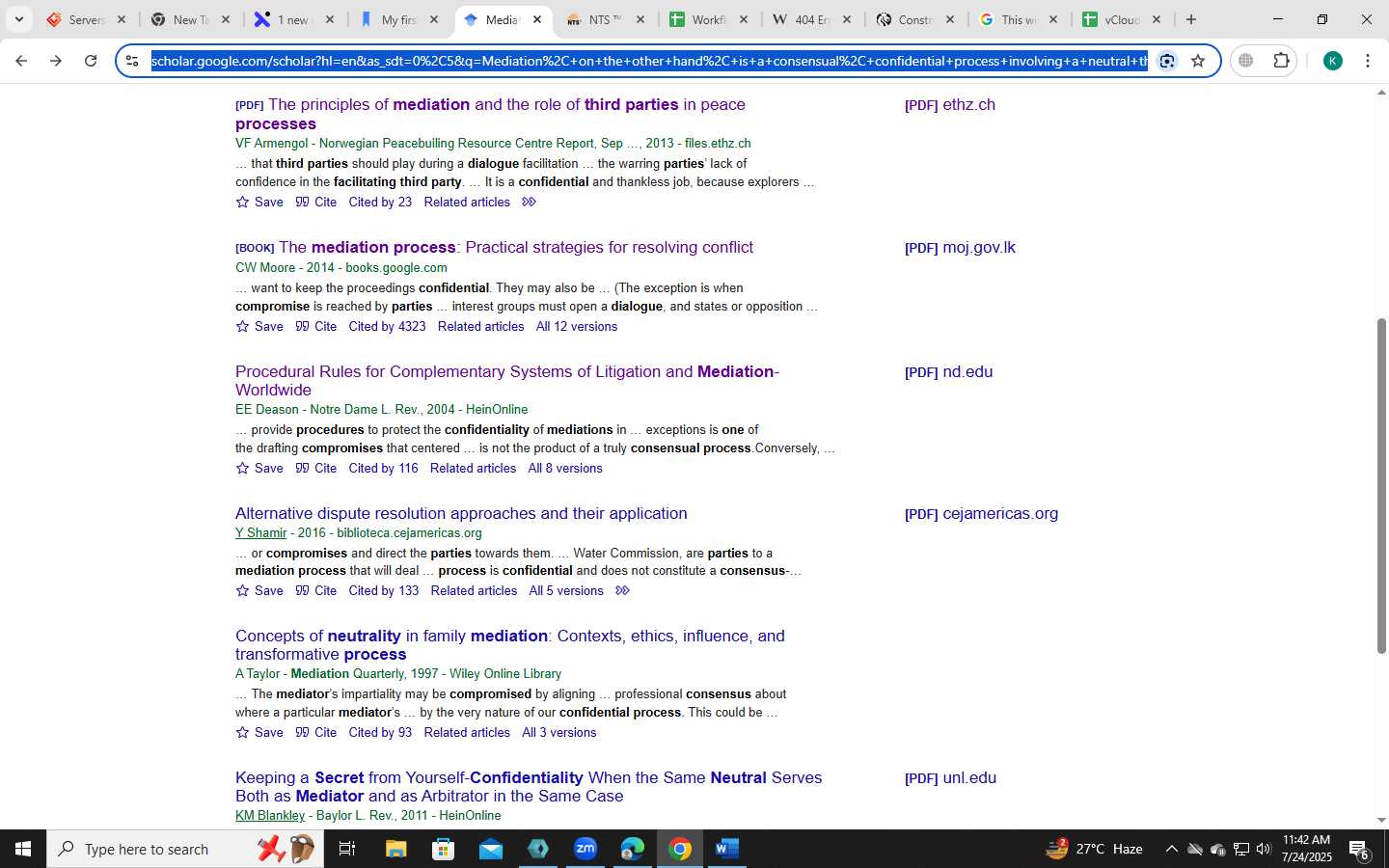Cite Y Shamir's dispute resolution article
This screenshot has height=868, width=1389.
click(x=316, y=590)
